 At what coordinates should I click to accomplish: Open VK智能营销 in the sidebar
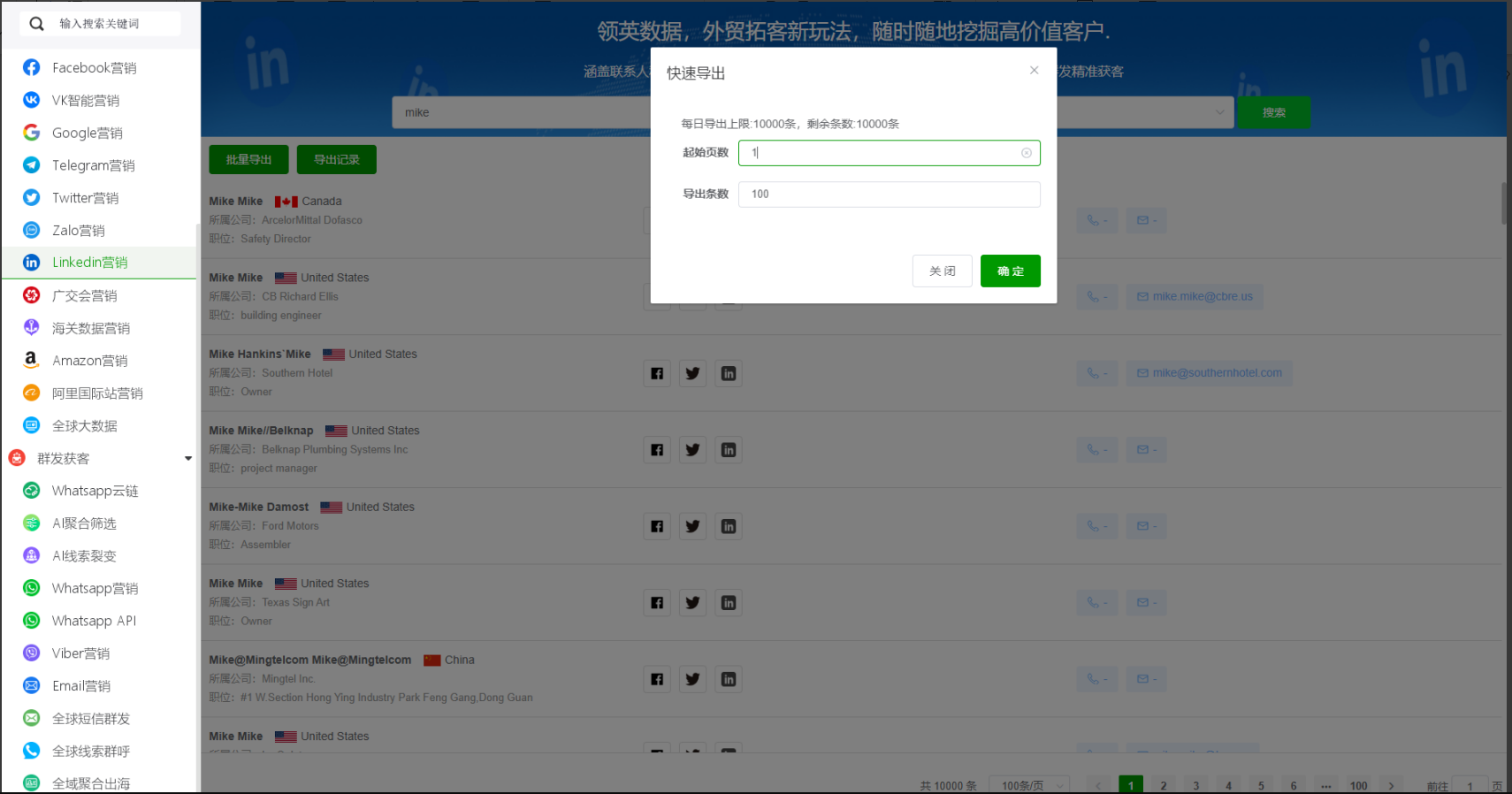[85, 101]
